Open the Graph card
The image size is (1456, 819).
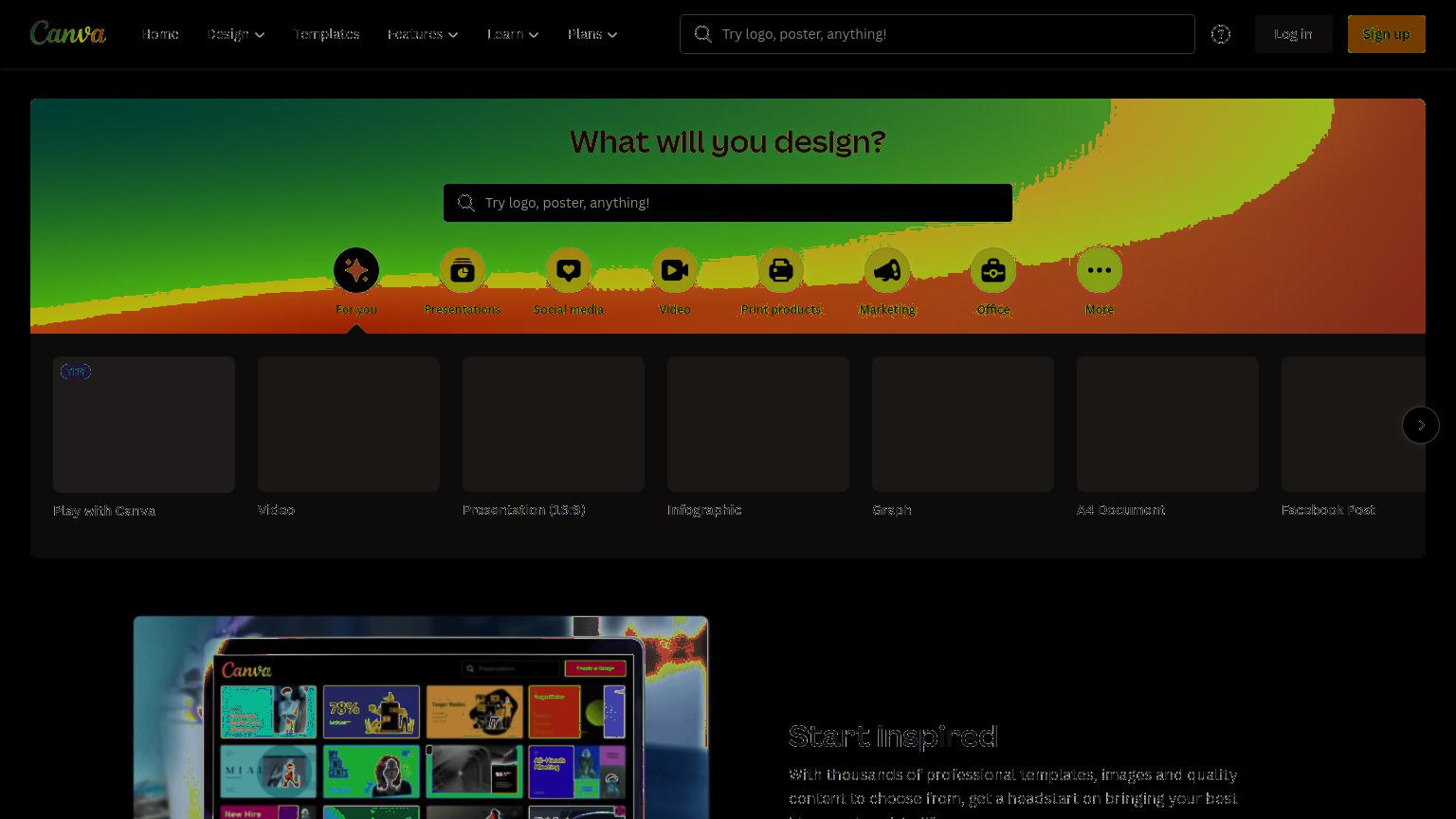[963, 424]
